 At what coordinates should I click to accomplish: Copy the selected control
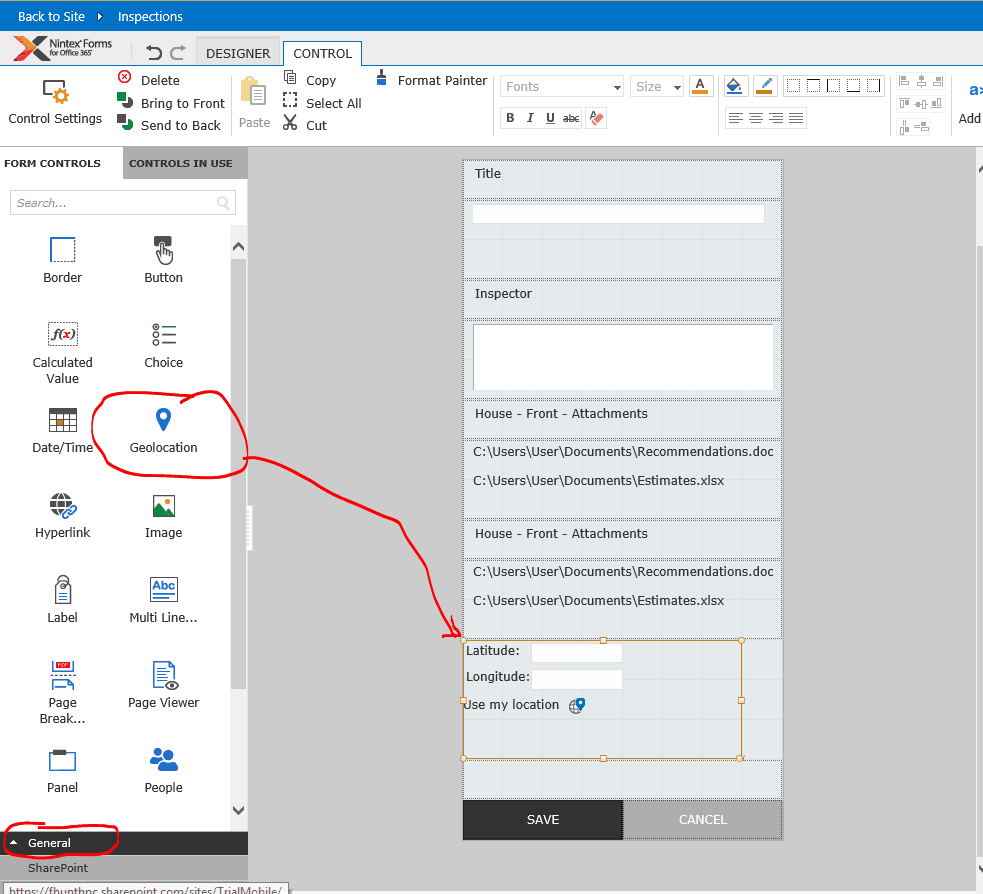pos(310,80)
